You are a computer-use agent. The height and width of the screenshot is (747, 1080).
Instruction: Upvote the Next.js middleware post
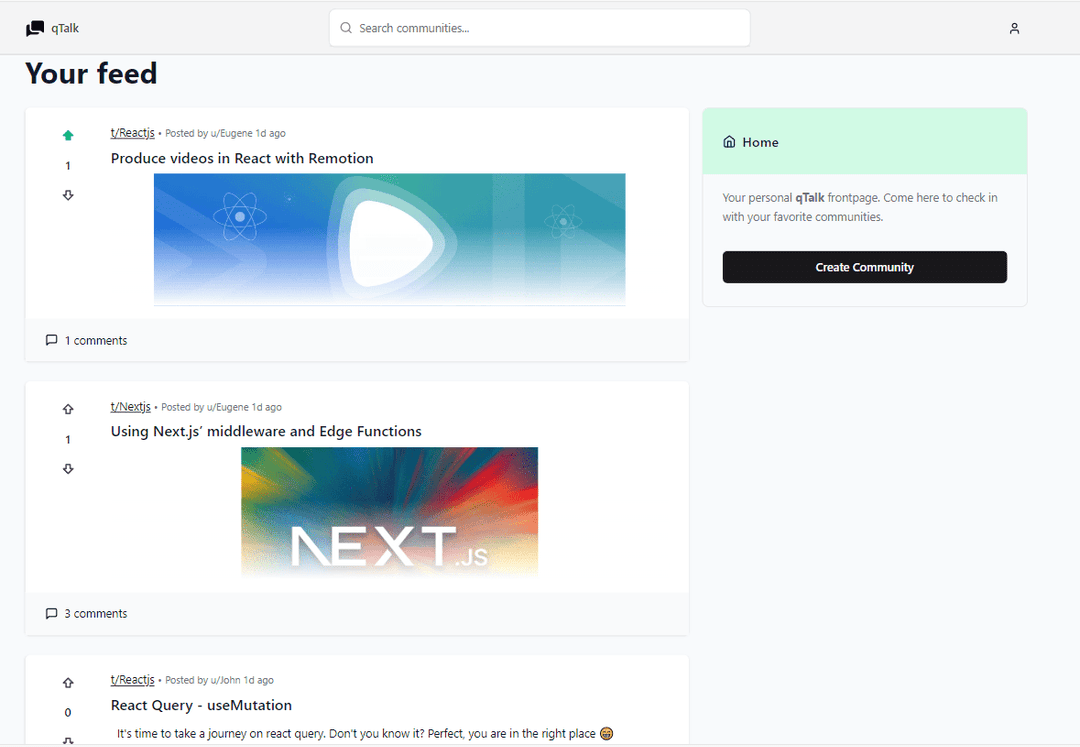click(x=68, y=409)
